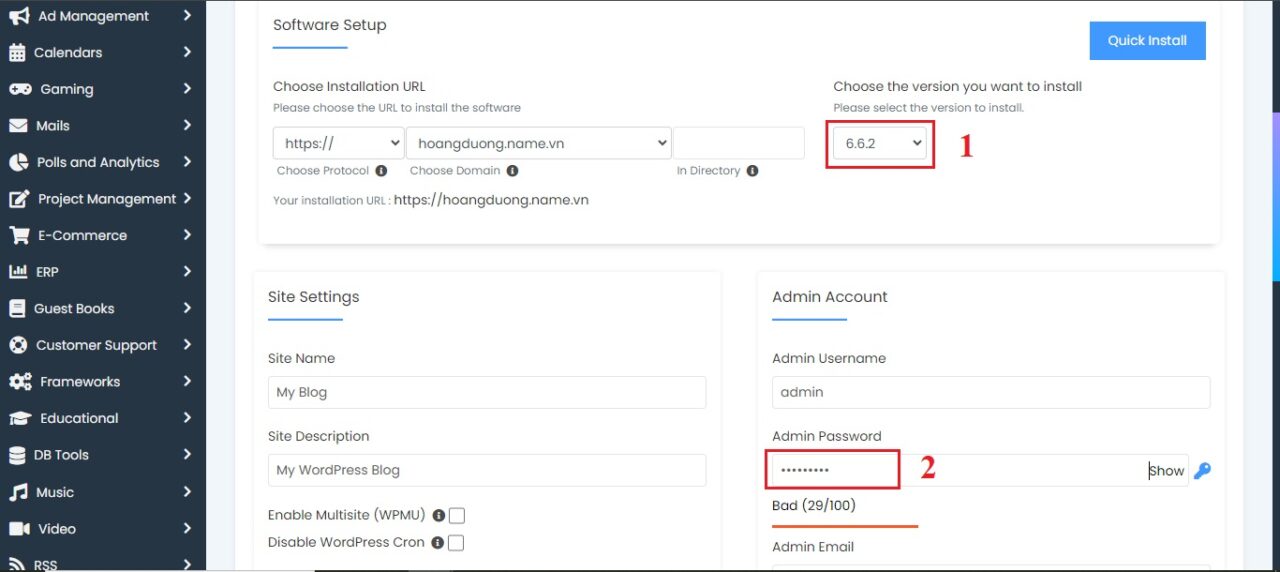Click the Educational graduation cap icon

click(20, 418)
